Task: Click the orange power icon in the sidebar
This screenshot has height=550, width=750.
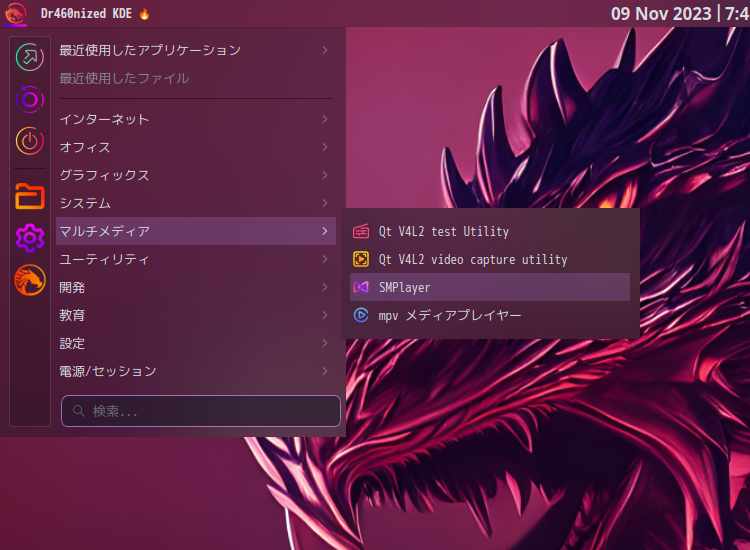Action: tap(30, 141)
